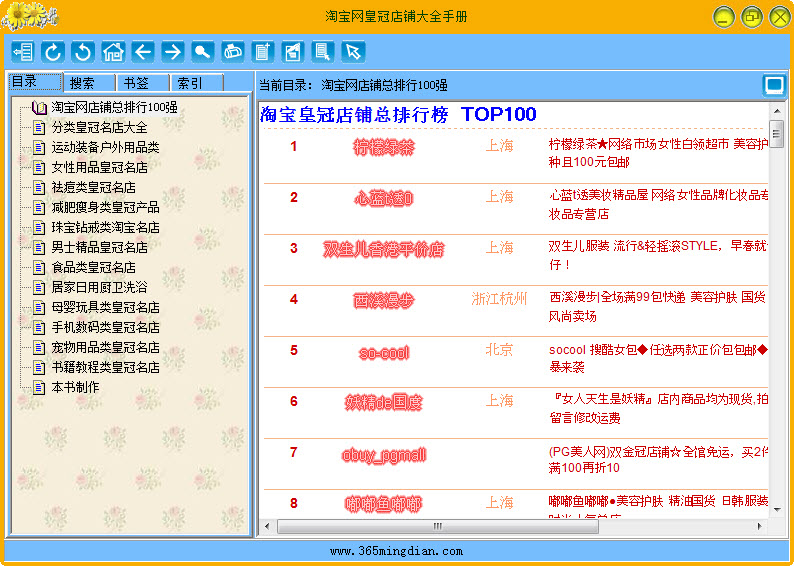794x566 pixels.
Task: Select 宠物用品类皇冠名店 entry
Action: [105, 347]
